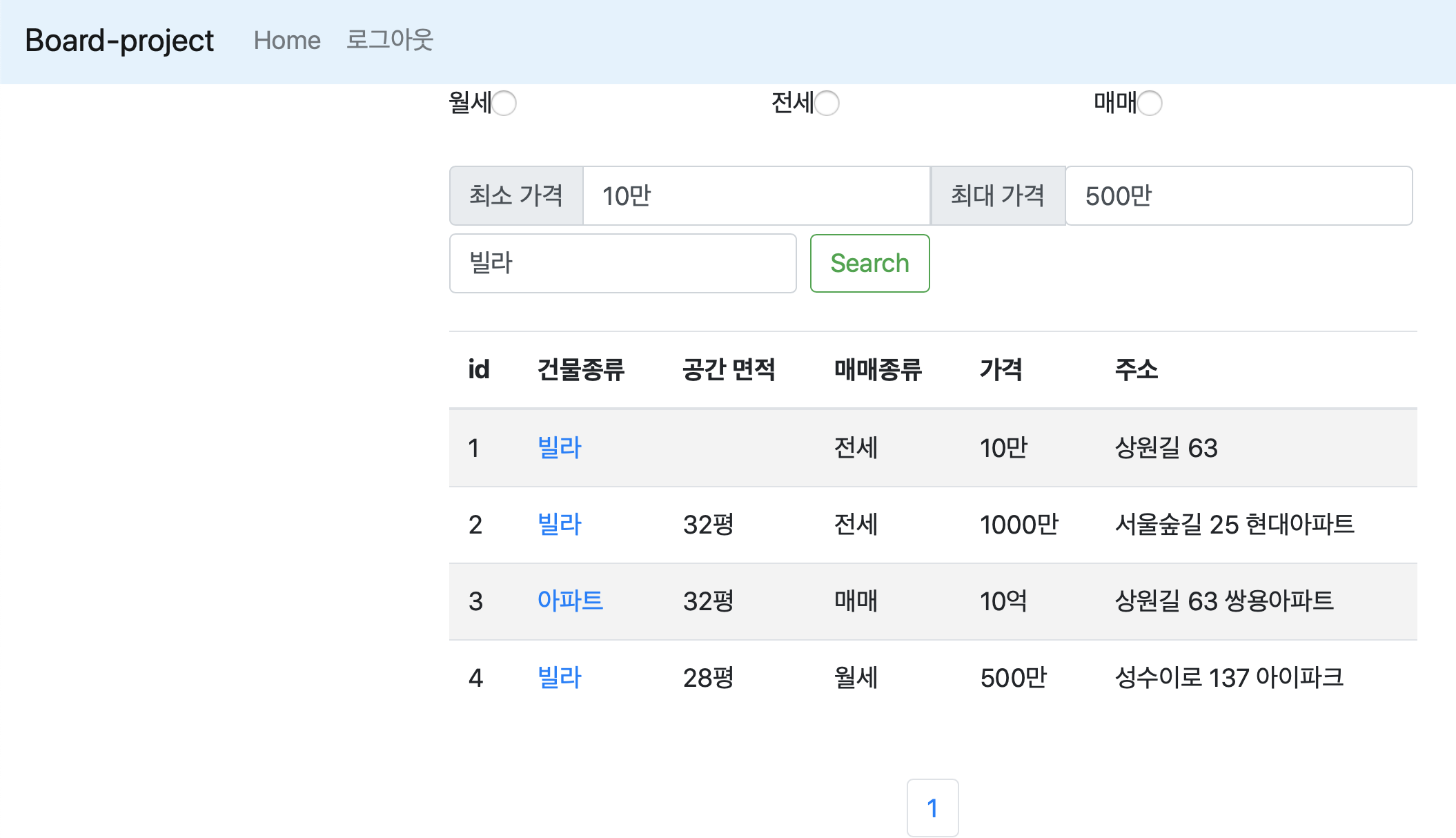Open 아파트 link in row 3
This screenshot has width=1456, height=838.
[x=570, y=601]
